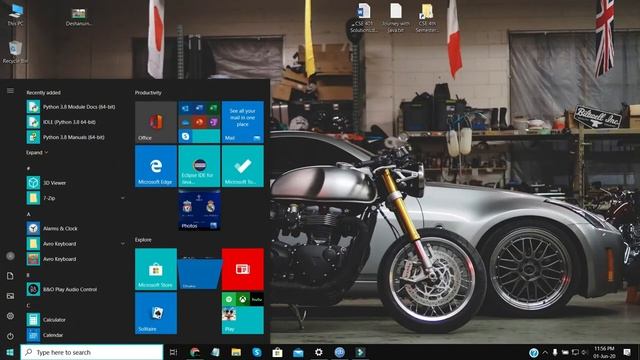Open the Office tile
The width and height of the screenshot is (640, 360).
click(x=156, y=122)
